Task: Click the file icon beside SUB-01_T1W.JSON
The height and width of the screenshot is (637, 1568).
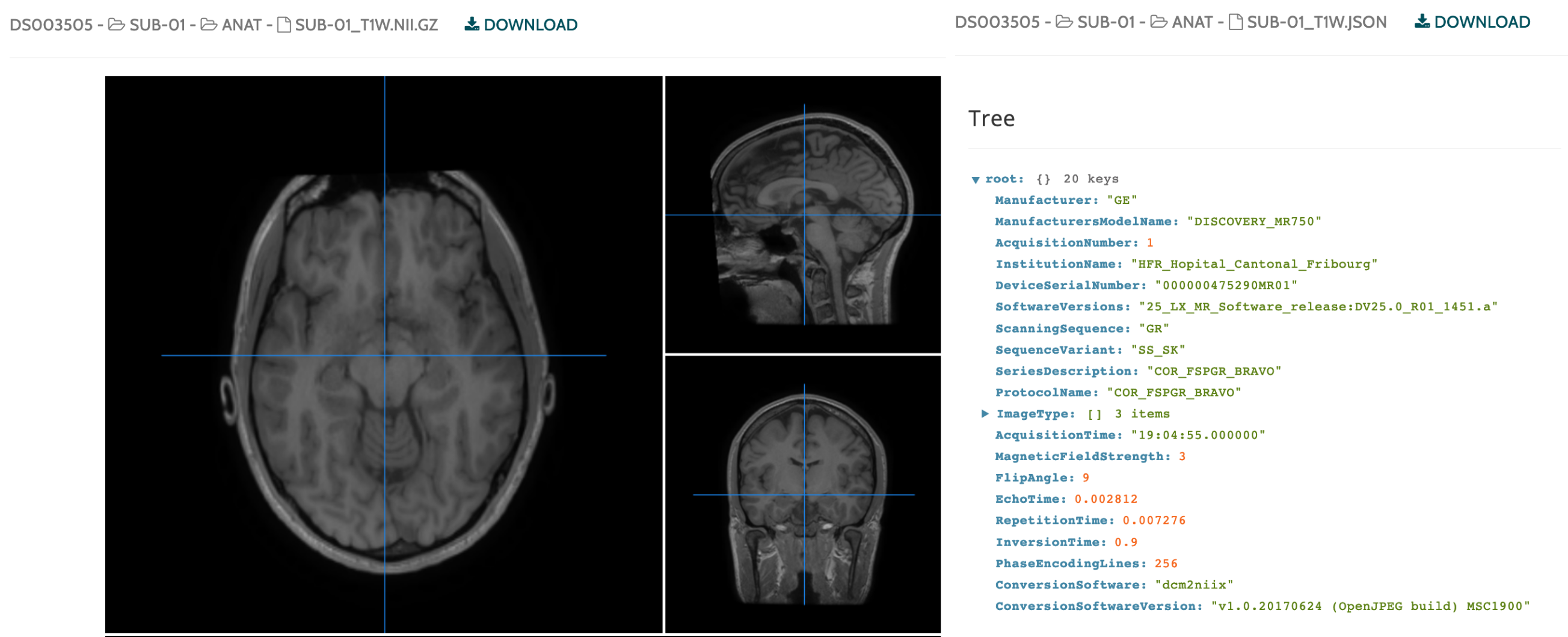Action: click(1235, 22)
